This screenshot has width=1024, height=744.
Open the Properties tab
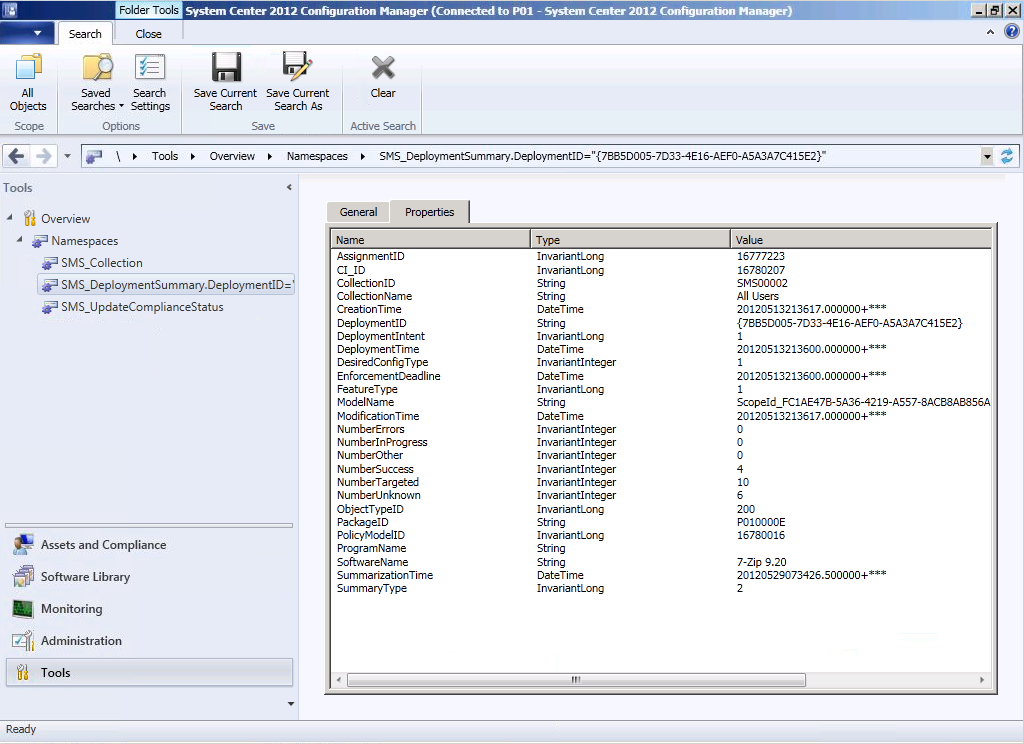[429, 212]
